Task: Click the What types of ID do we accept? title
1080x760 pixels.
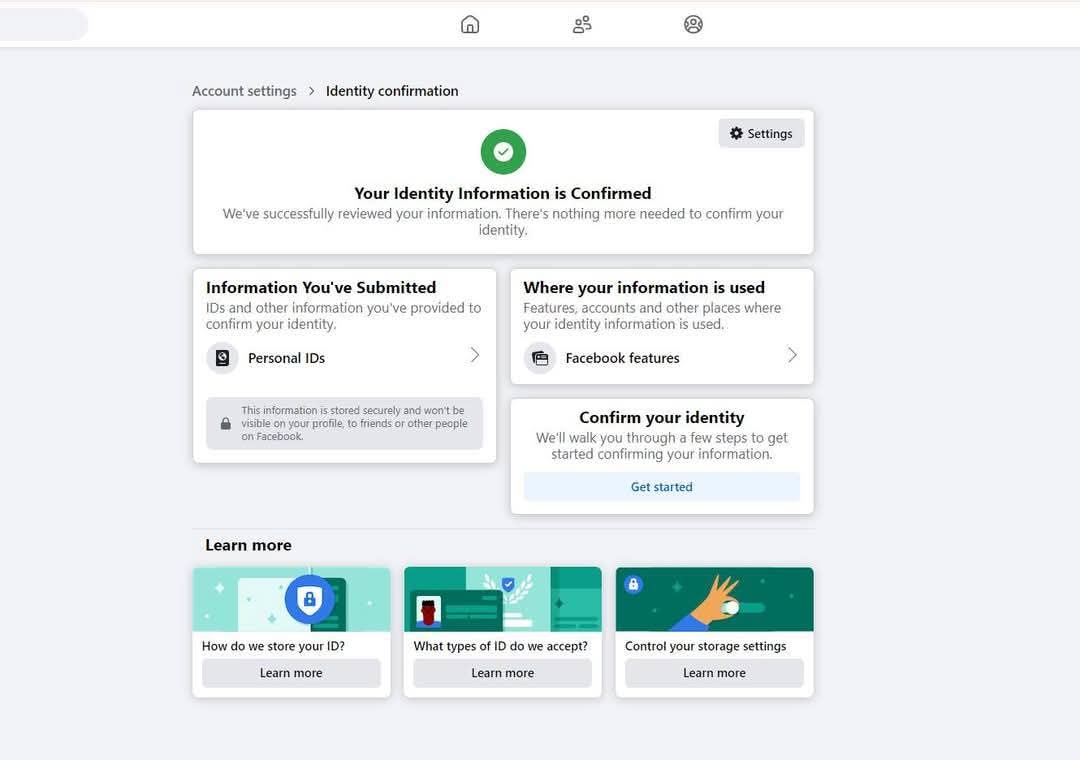Action: coord(501,646)
